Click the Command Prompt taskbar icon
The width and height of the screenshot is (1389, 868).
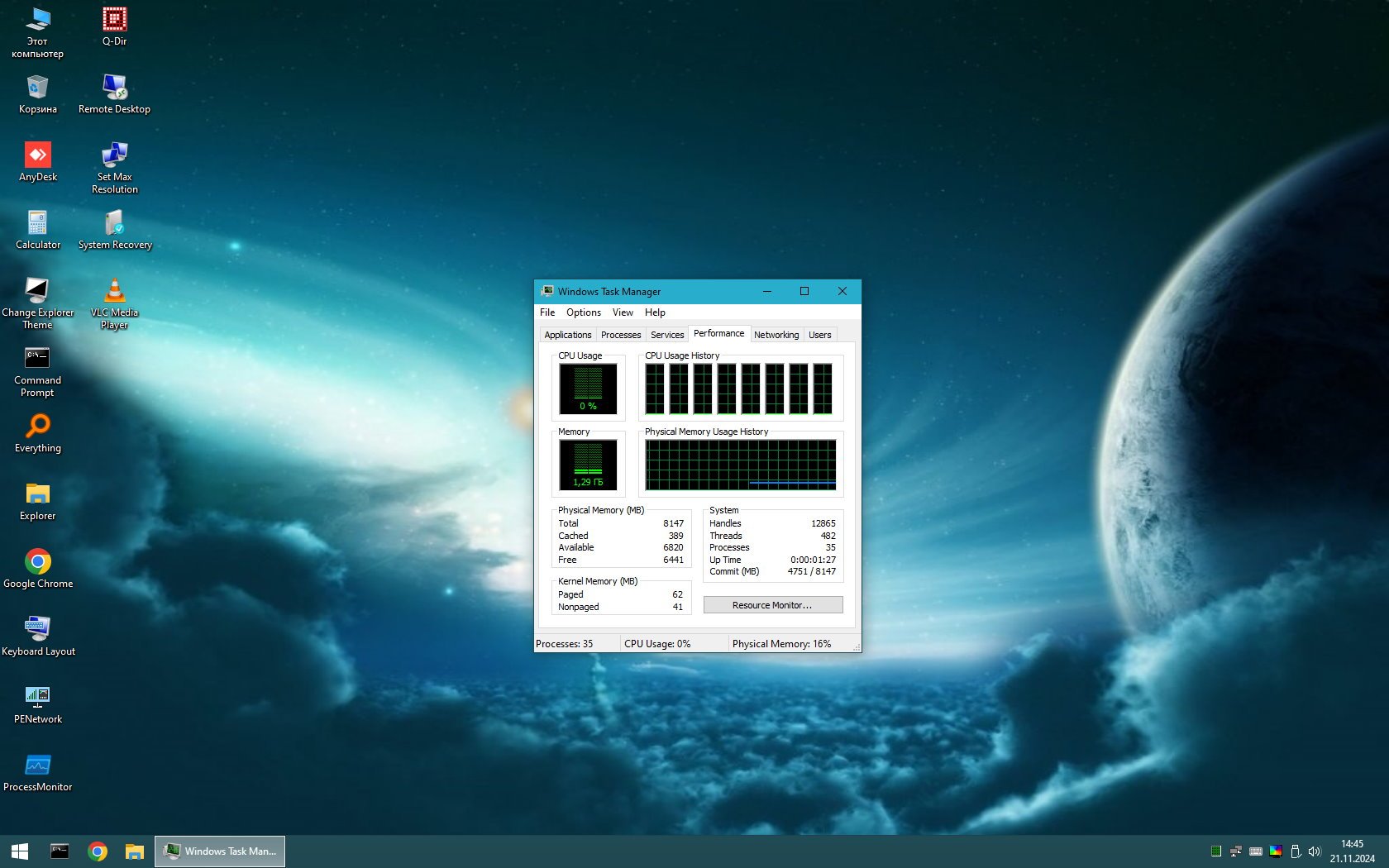click(x=60, y=851)
